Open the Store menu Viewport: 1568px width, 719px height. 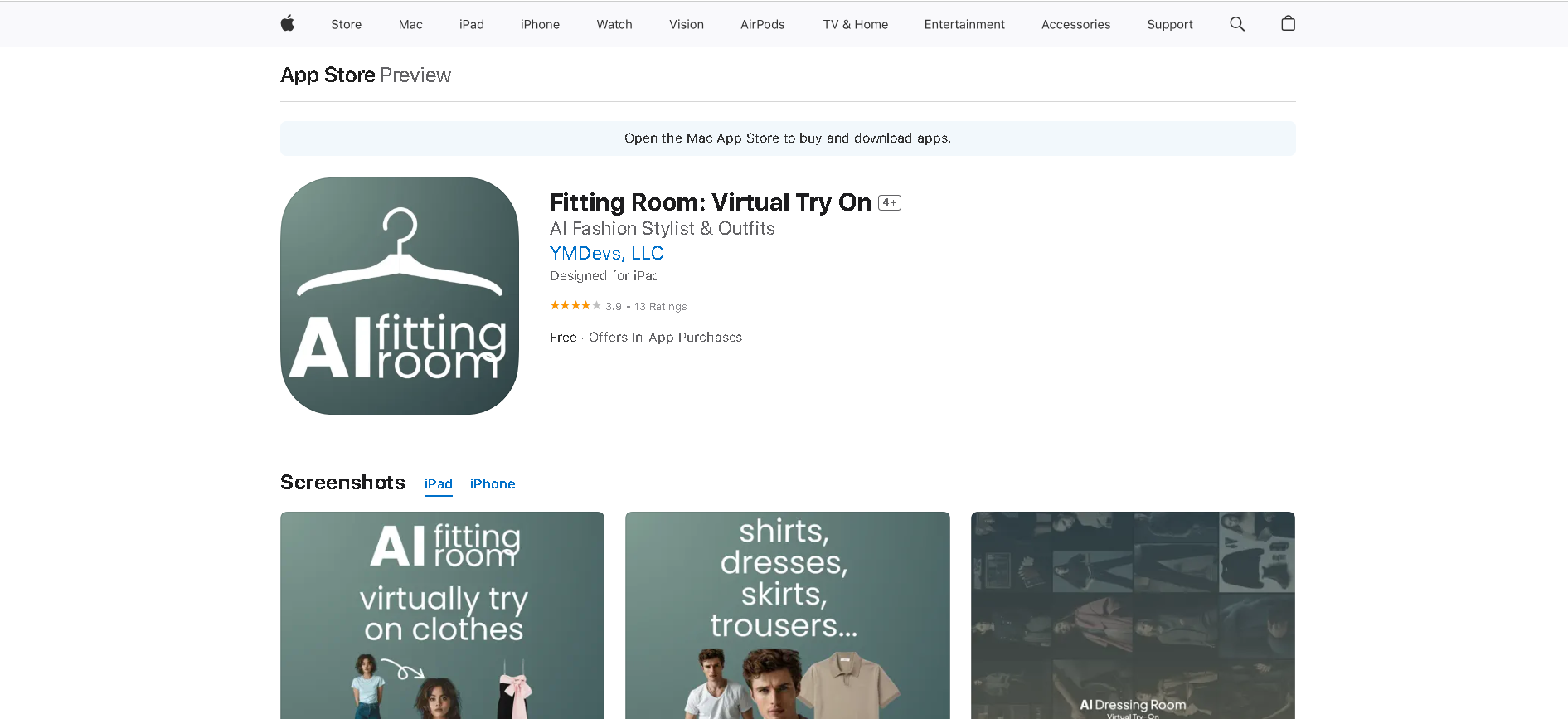tap(346, 24)
